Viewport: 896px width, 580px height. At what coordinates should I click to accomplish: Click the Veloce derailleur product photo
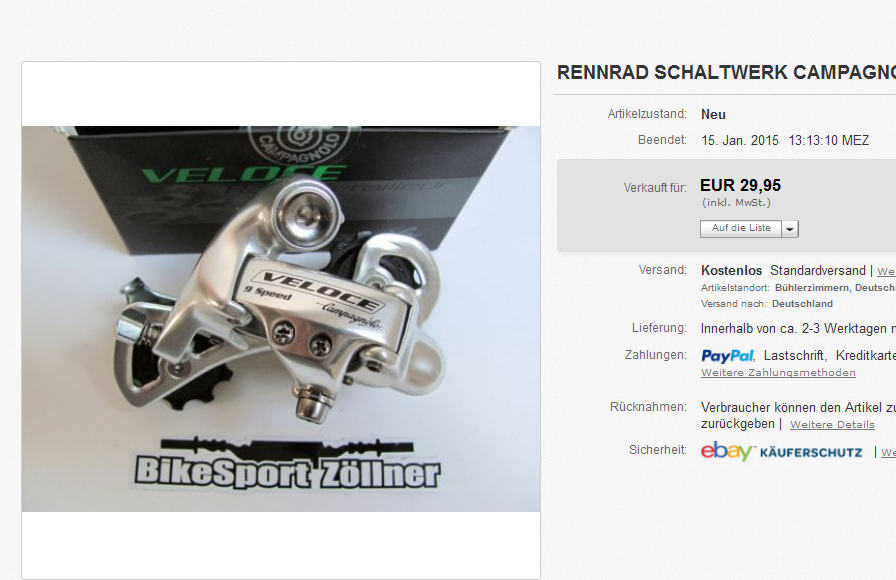coord(281,319)
